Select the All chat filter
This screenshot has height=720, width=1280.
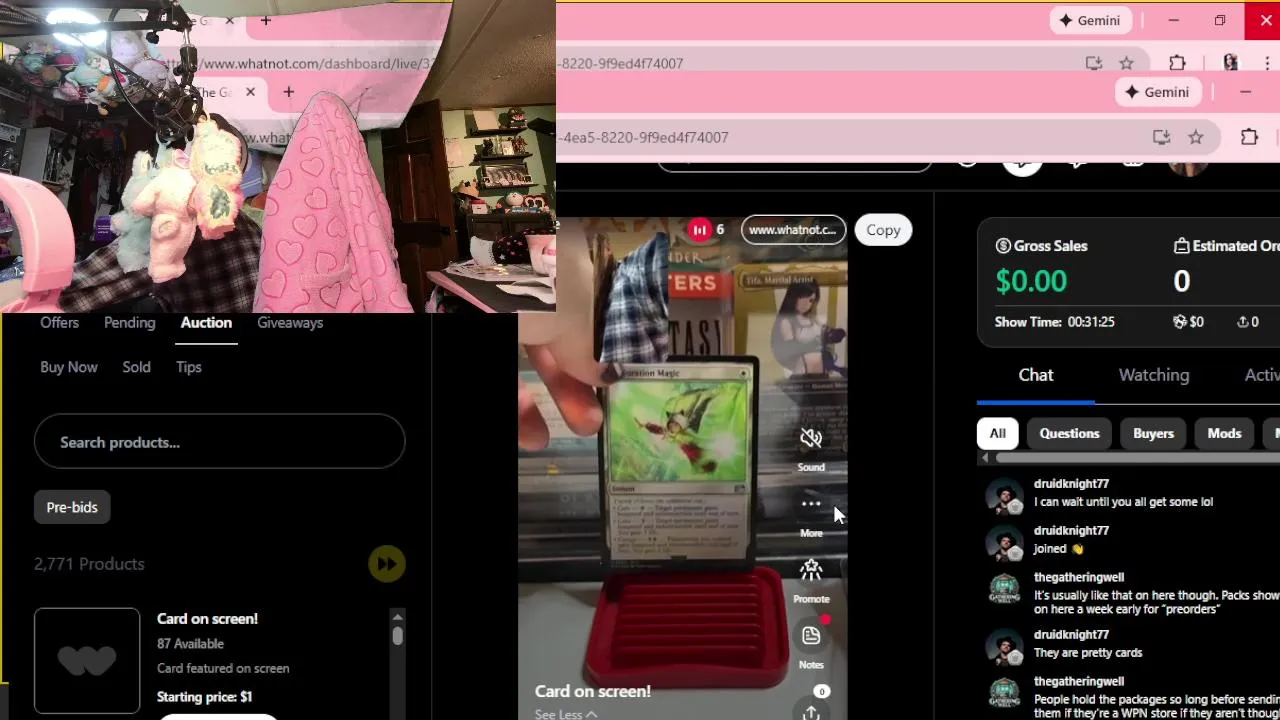(x=997, y=433)
